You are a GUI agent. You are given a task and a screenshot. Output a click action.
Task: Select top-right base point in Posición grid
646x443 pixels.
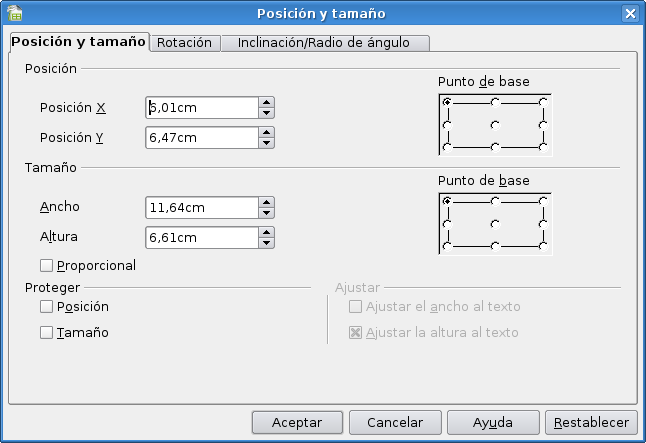coord(542,102)
